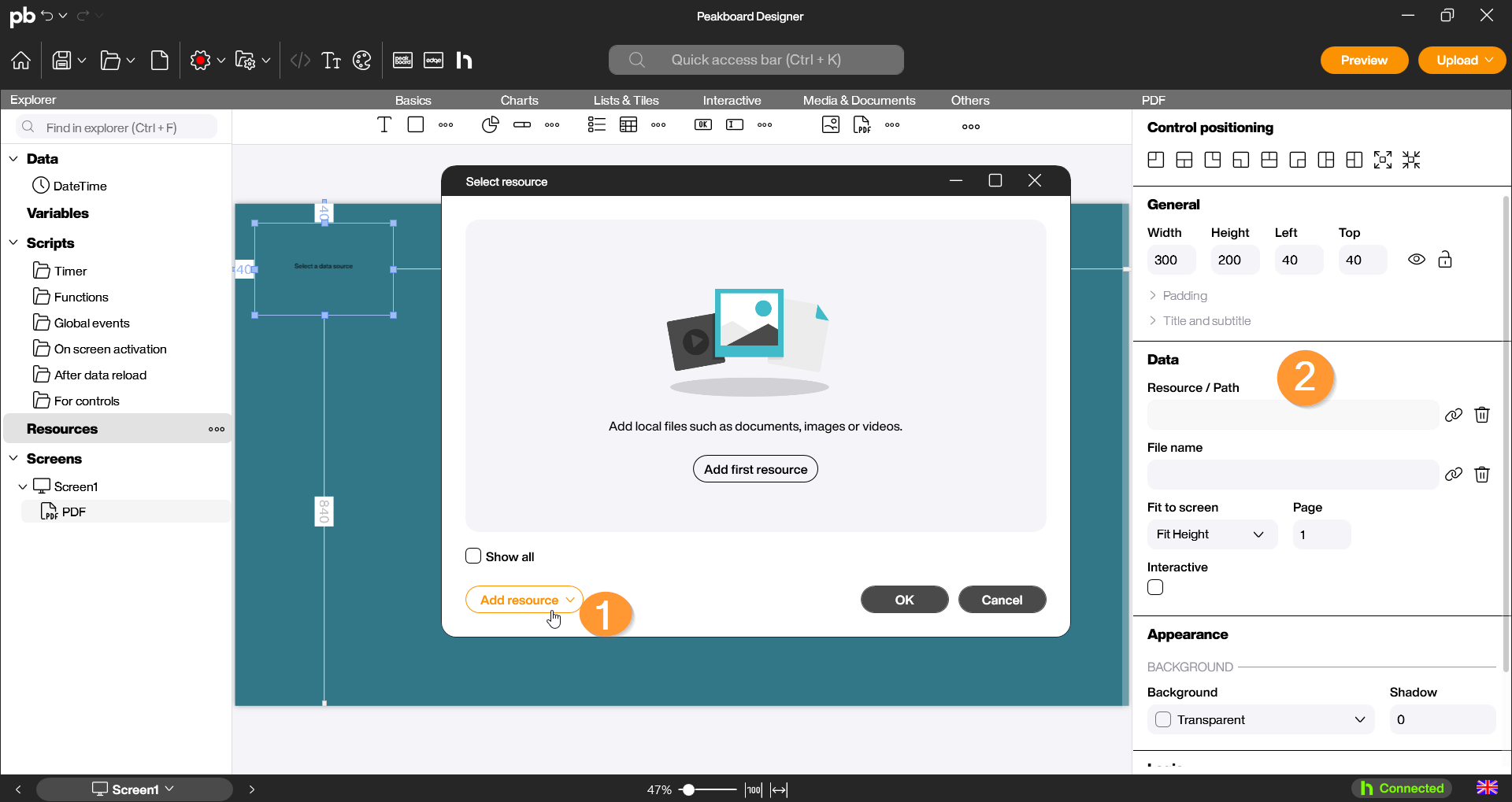Click the text control icon in Basics

point(384,125)
